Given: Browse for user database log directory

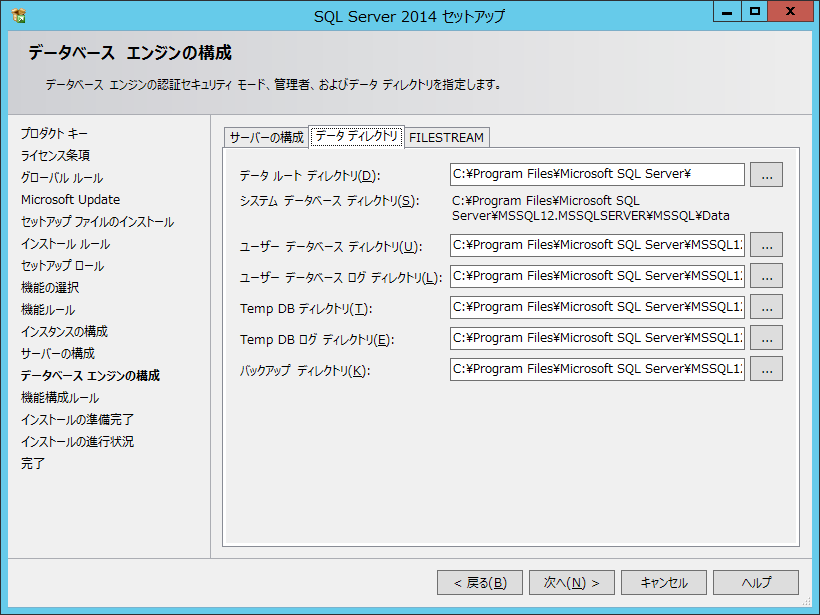Looking at the screenshot, I should 766,276.
